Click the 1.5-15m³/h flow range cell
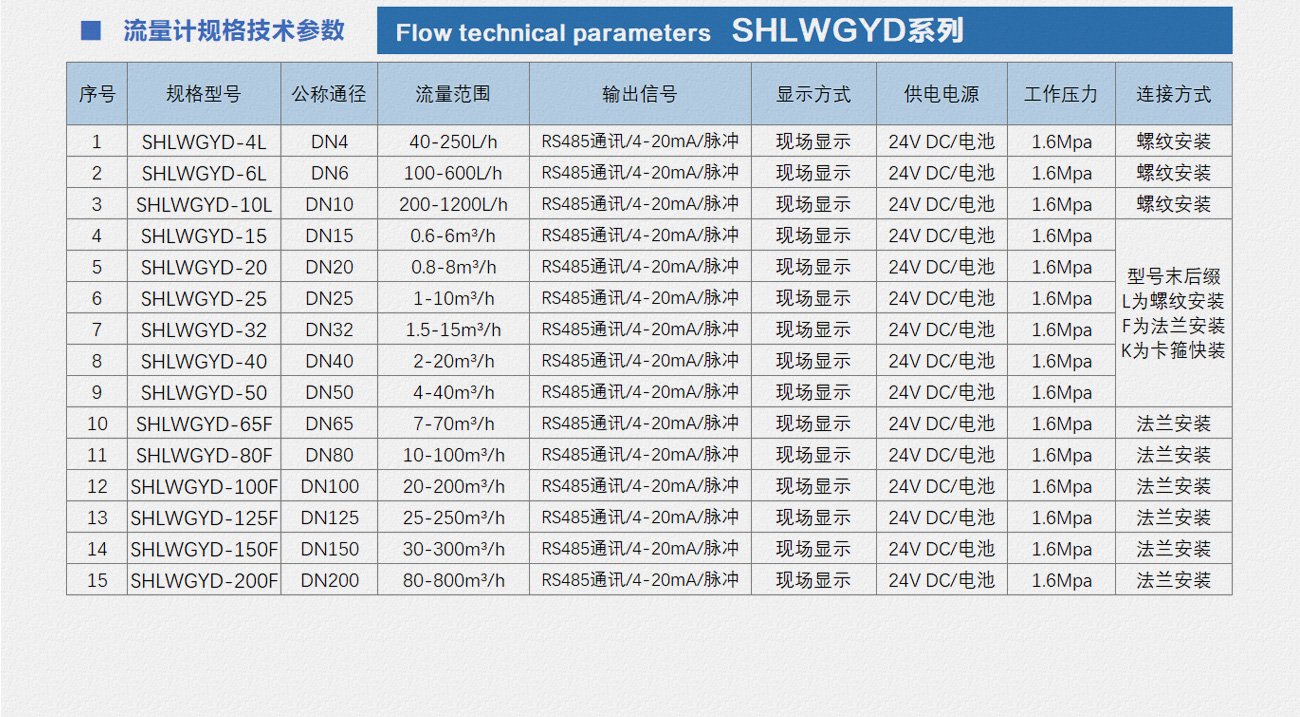The image size is (1300, 717). click(x=453, y=329)
